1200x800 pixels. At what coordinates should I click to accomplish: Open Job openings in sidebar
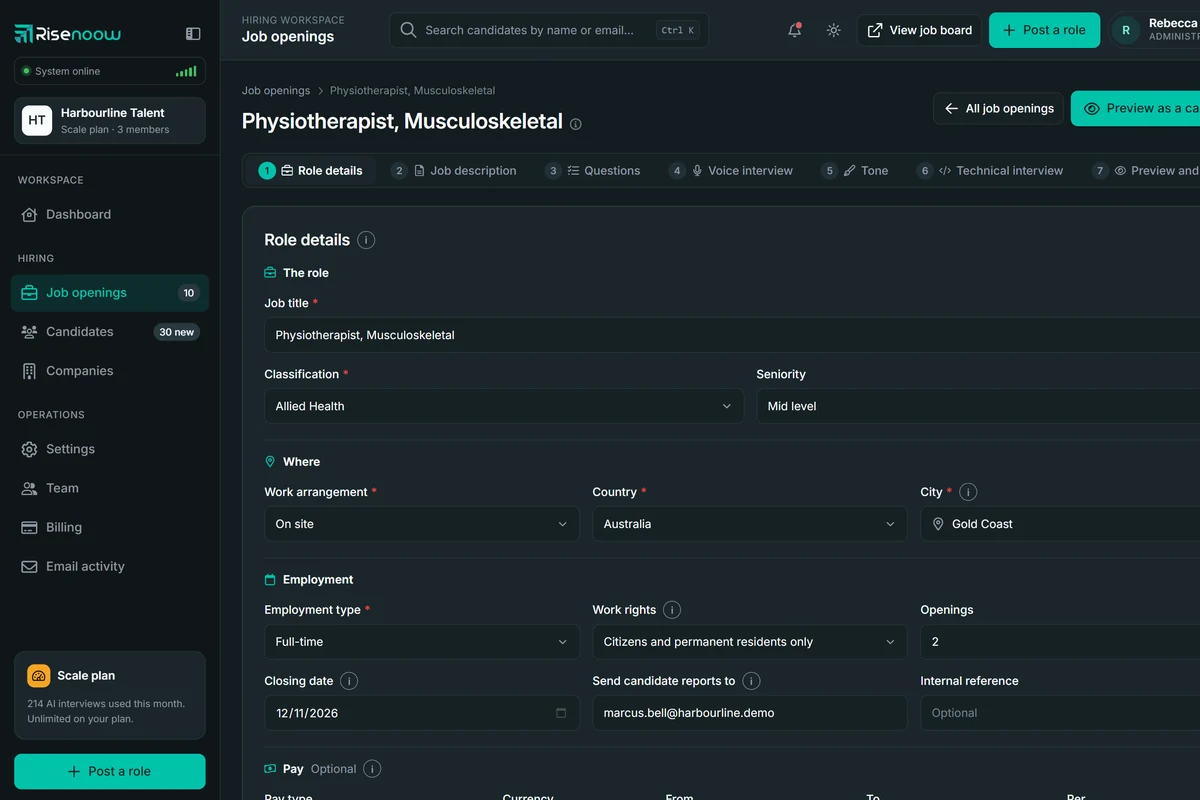pyautogui.click(x=110, y=293)
